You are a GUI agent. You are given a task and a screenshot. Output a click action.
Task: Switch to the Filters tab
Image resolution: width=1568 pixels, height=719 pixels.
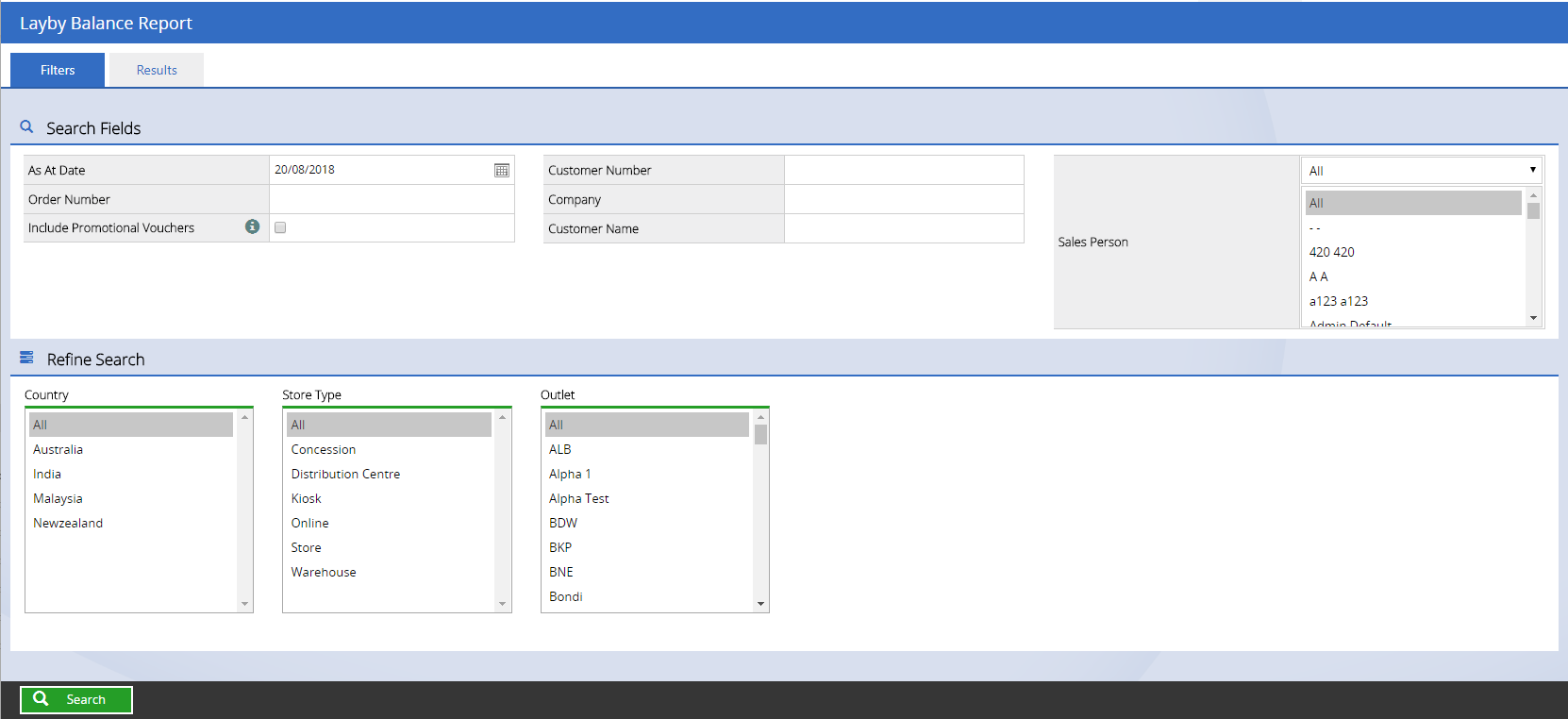[58, 70]
